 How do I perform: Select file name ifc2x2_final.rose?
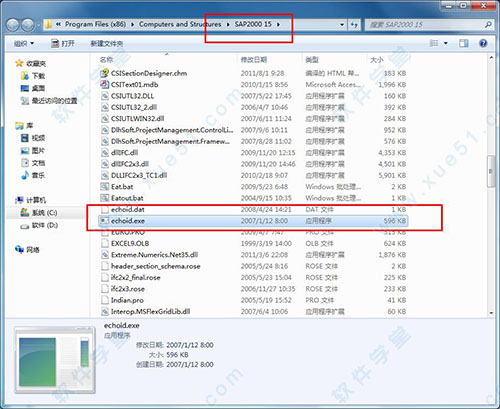click(135, 277)
